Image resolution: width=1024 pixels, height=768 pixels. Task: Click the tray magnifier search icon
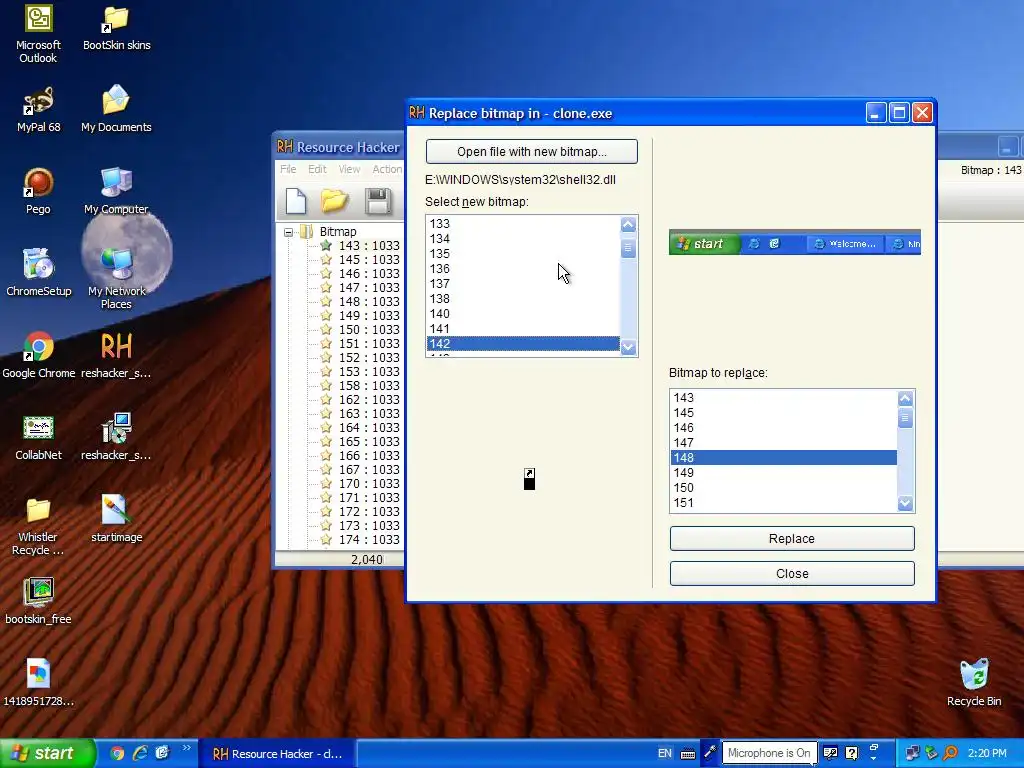click(x=951, y=753)
